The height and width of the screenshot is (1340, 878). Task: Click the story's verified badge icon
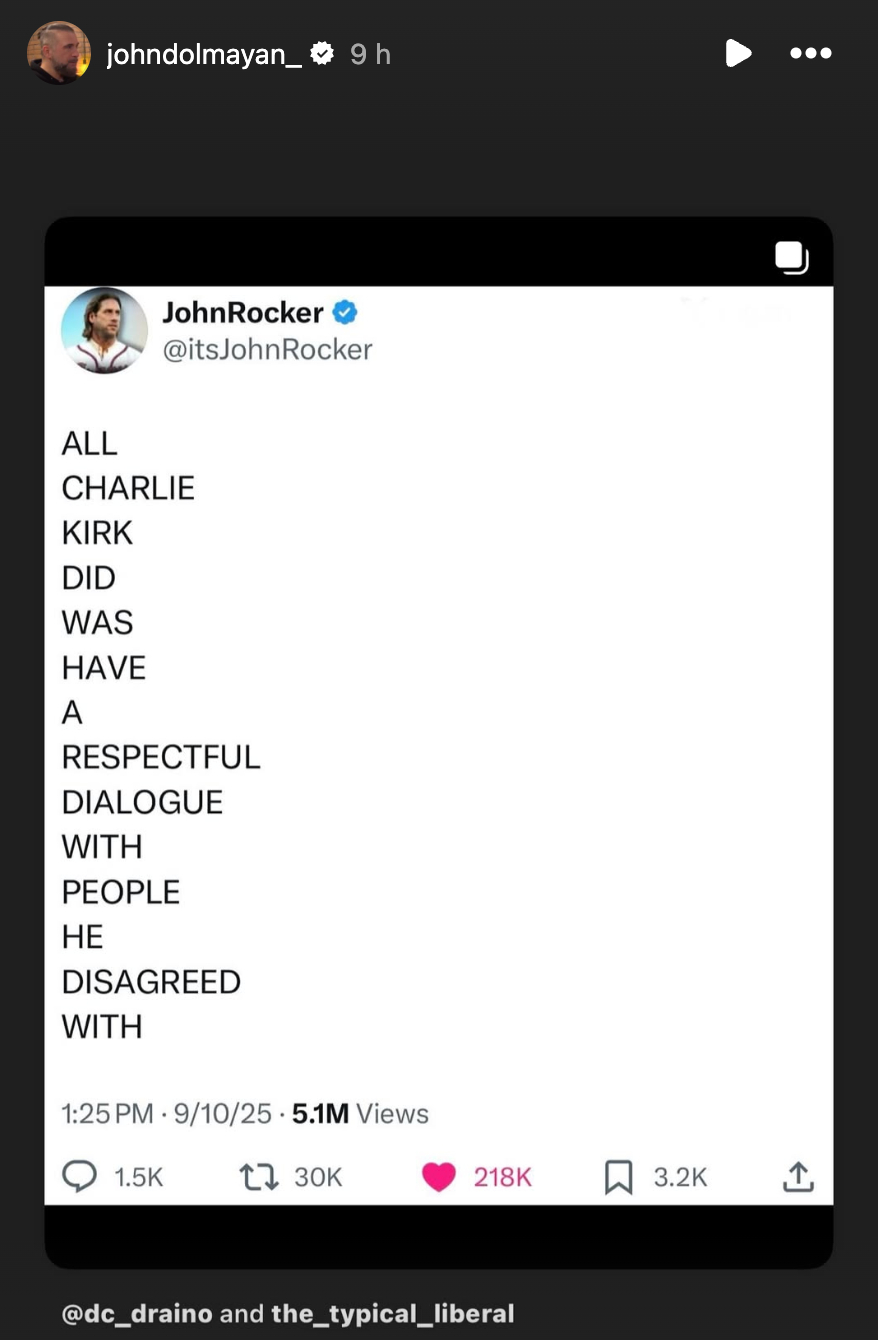(322, 54)
